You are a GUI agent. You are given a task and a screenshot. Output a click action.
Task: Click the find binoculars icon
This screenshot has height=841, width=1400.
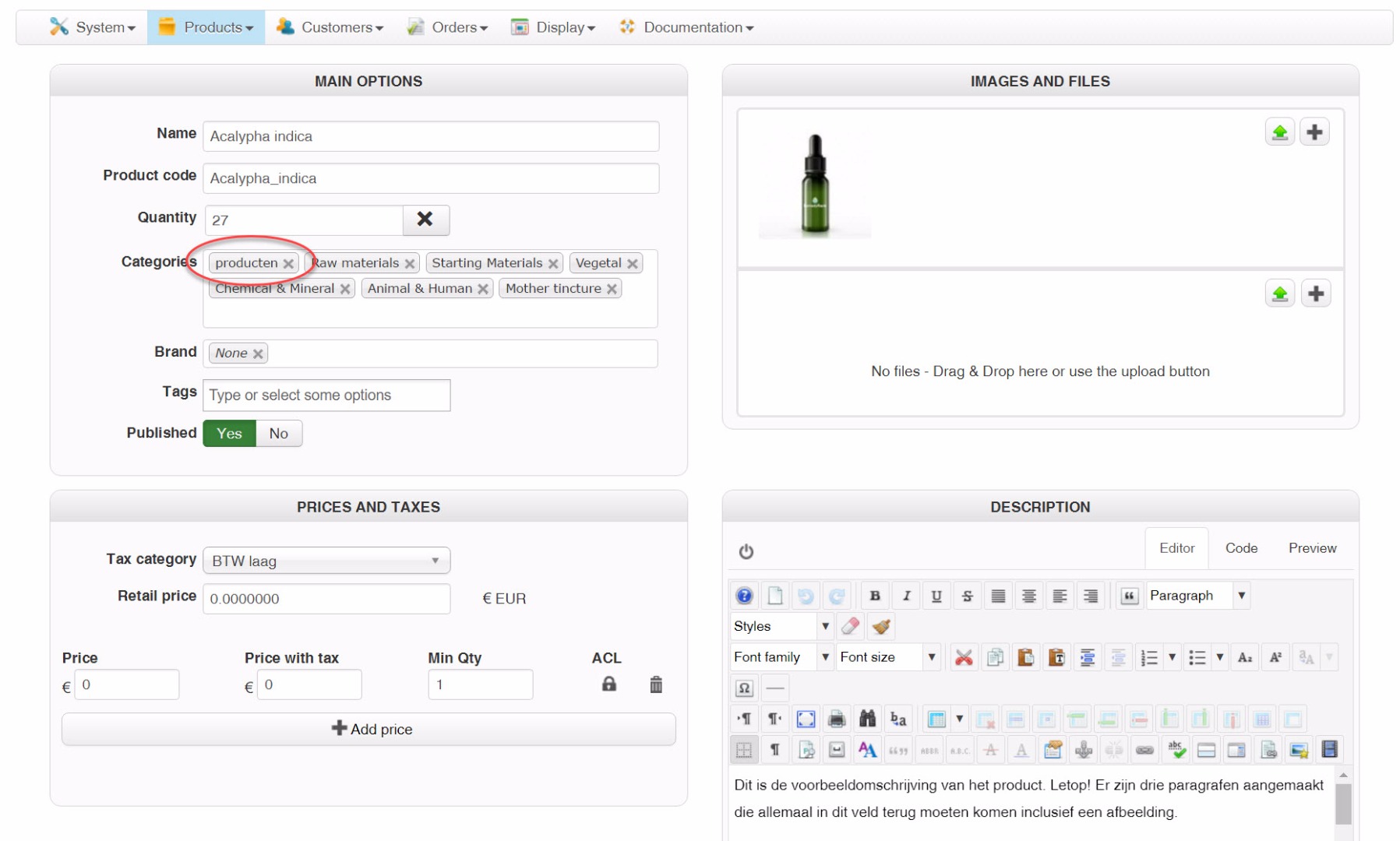pos(867,719)
